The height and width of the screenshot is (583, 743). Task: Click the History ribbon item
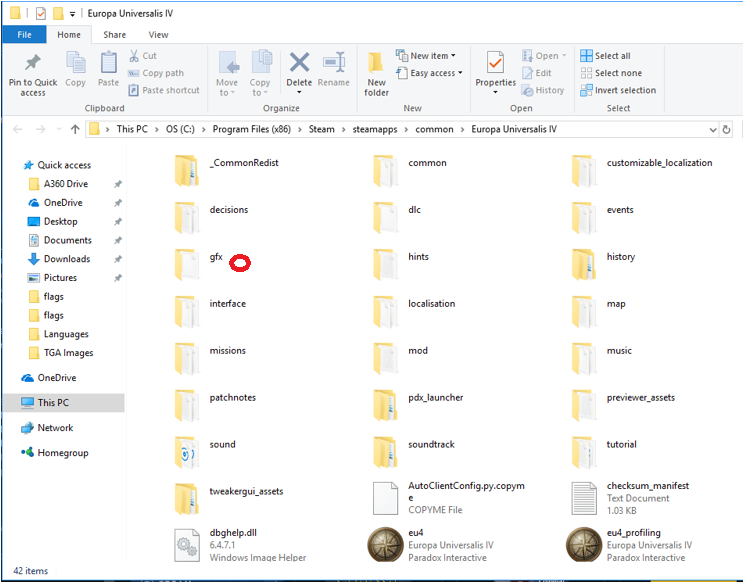tap(543, 90)
